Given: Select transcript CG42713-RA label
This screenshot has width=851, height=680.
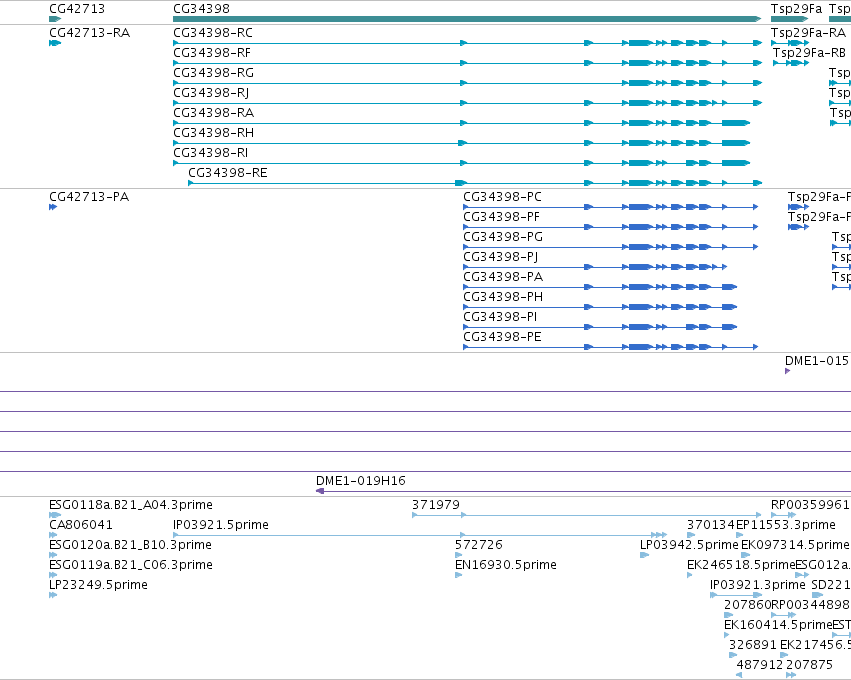Looking at the screenshot, I should click(x=90, y=33).
